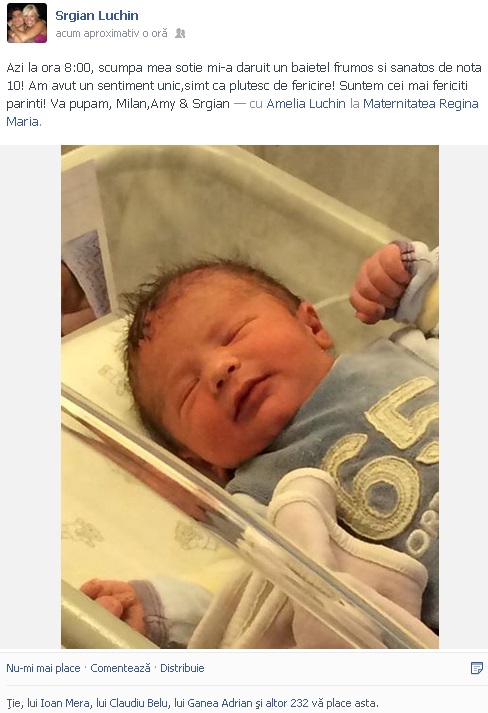Open the newborn baby photo
The width and height of the screenshot is (488, 713).
(250, 397)
